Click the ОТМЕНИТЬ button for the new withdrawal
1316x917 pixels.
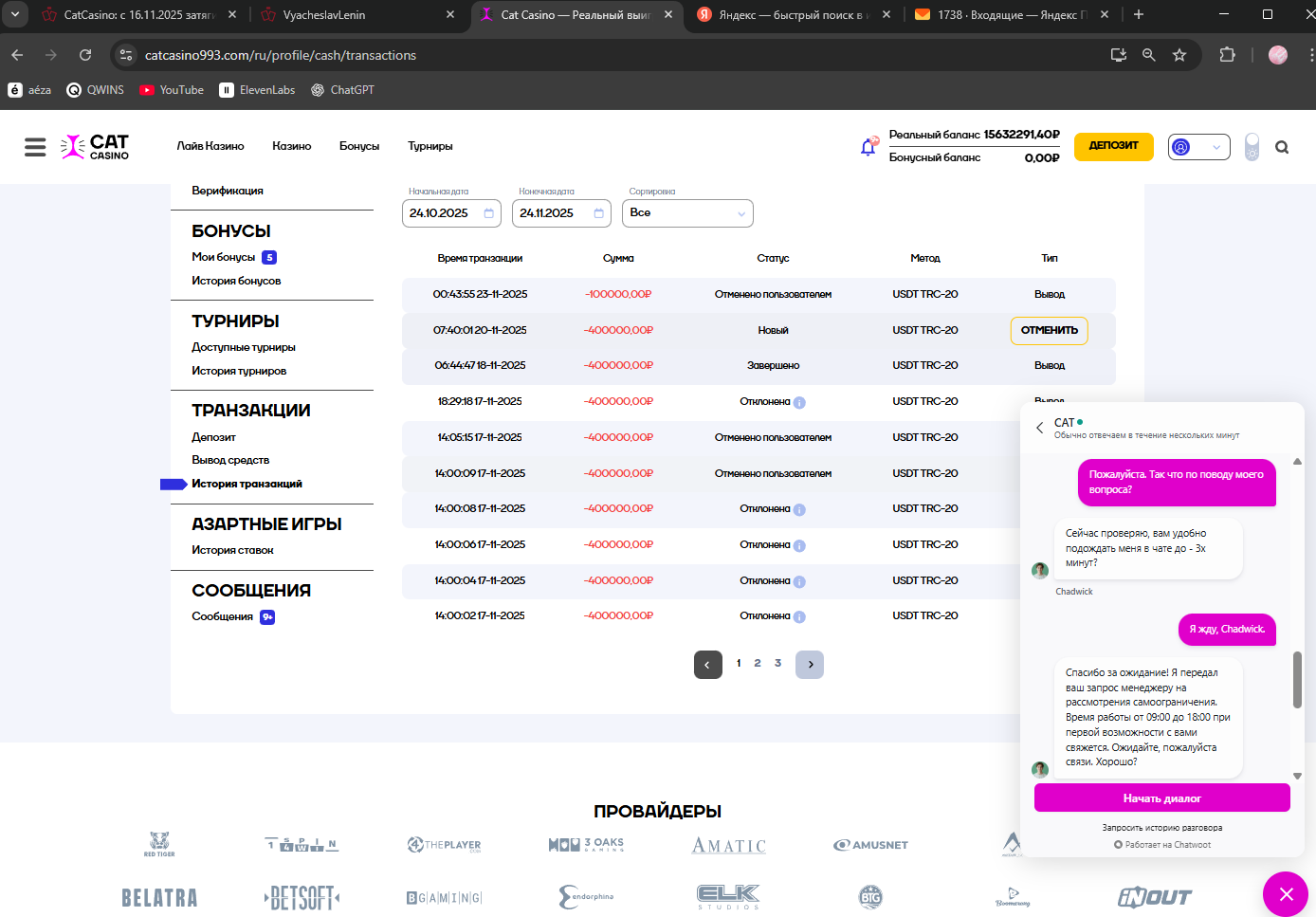pyautogui.click(x=1049, y=330)
